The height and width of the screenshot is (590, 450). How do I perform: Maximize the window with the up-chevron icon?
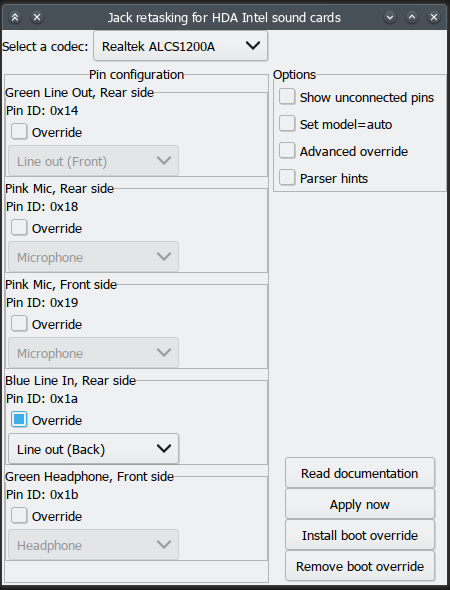coord(412,17)
